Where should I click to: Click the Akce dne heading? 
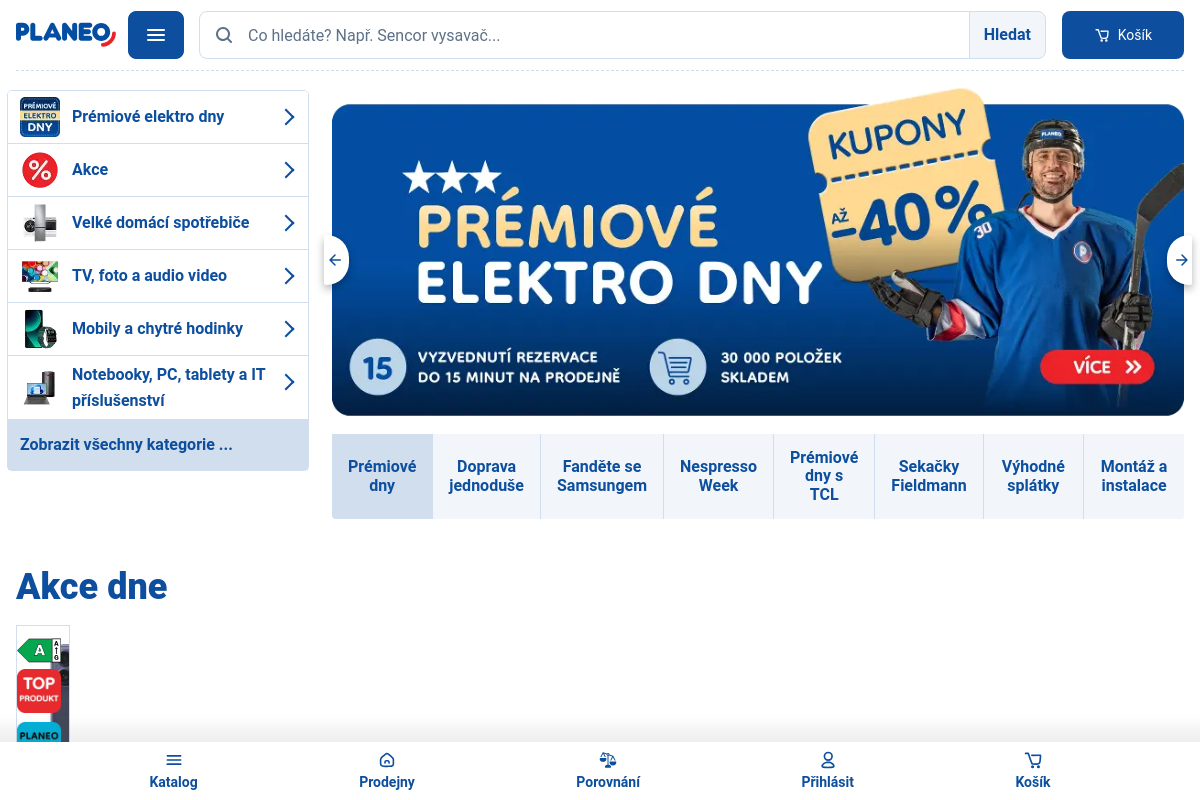click(x=92, y=586)
